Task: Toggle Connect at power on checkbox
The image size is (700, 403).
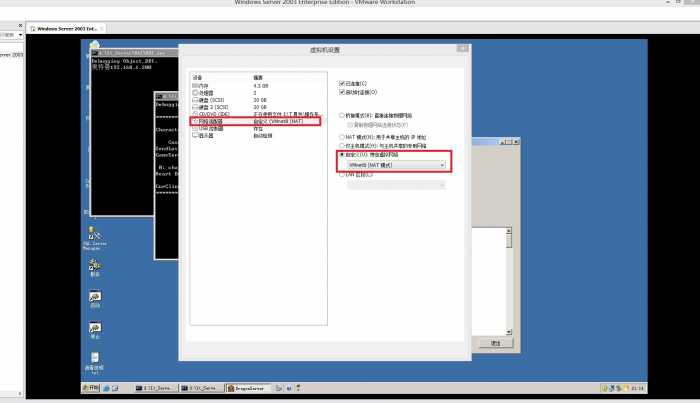Action: point(343,90)
